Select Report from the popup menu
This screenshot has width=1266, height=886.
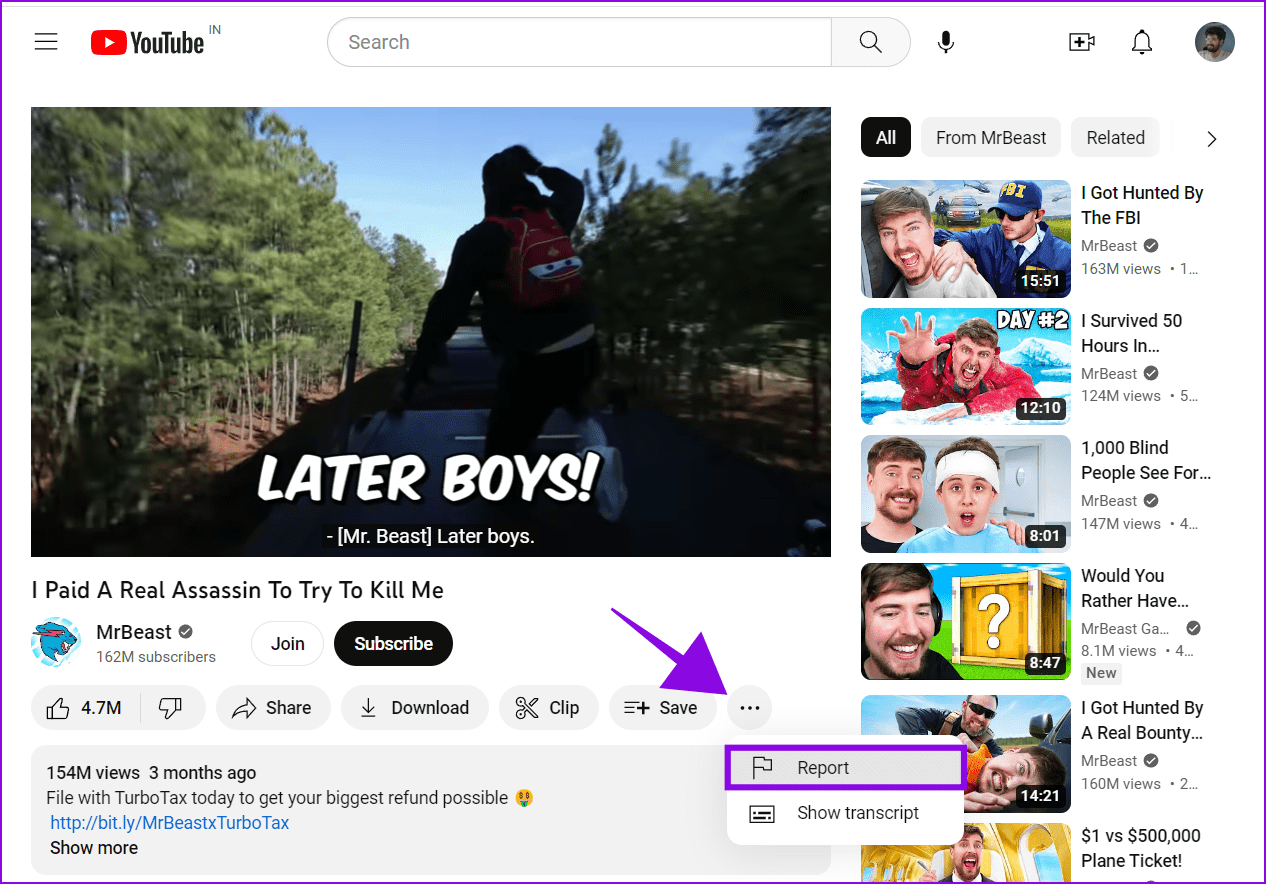(845, 768)
